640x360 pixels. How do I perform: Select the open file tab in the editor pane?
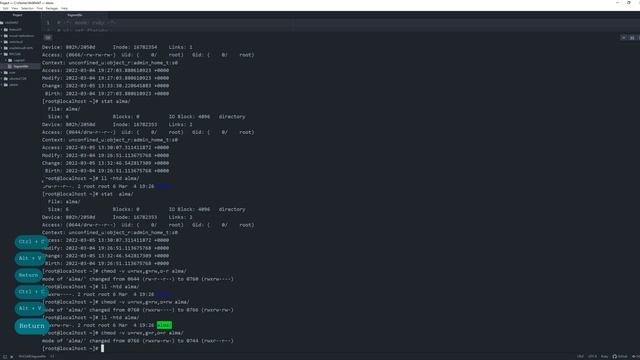click(x=74, y=15)
